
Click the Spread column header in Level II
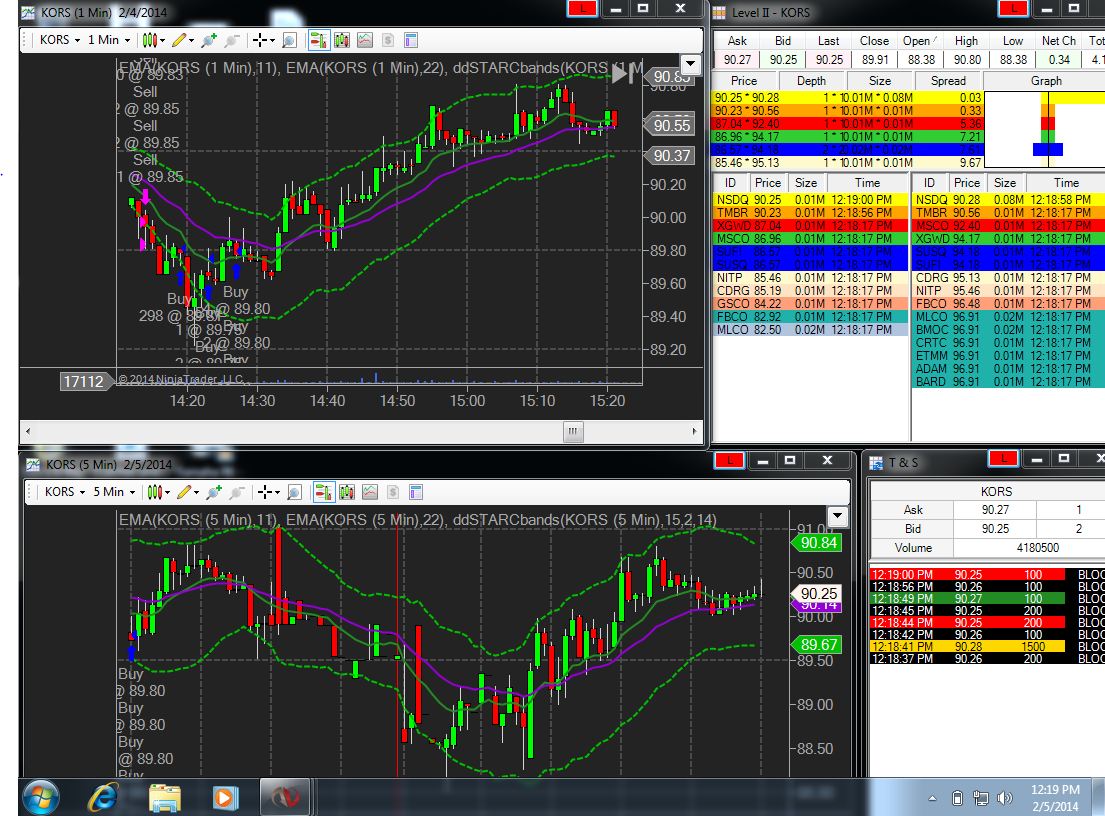point(948,81)
